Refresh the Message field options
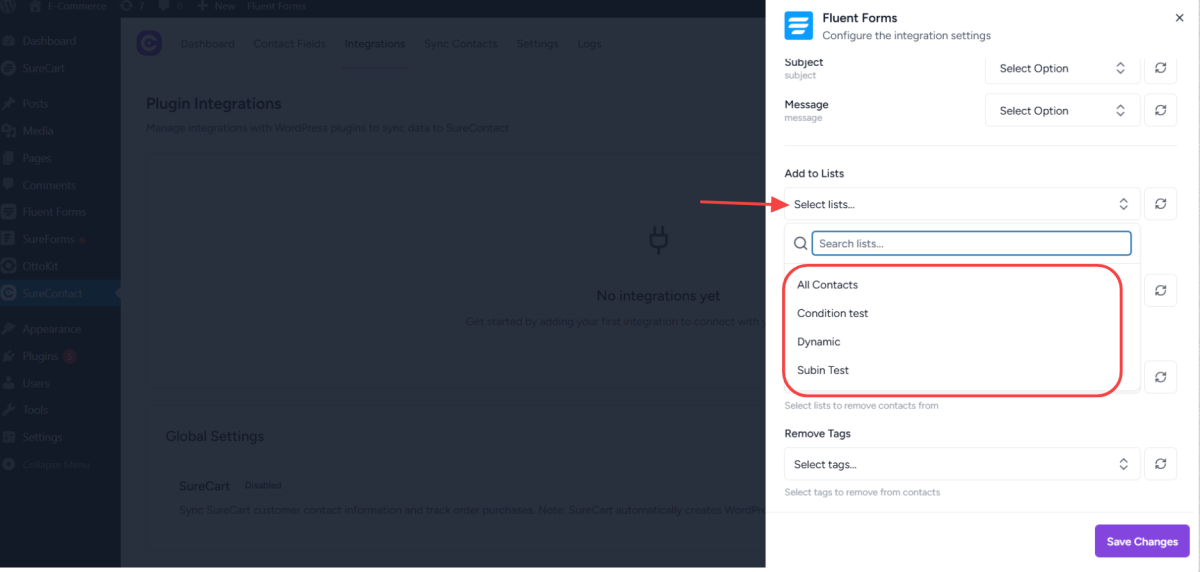Viewport: 1200px width, 572px height. pos(1160,110)
